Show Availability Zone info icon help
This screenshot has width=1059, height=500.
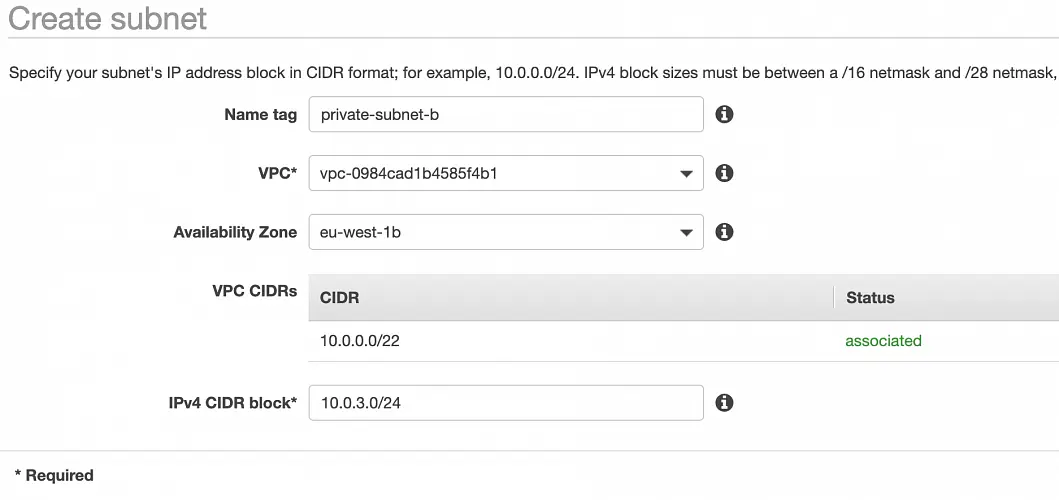tap(725, 232)
